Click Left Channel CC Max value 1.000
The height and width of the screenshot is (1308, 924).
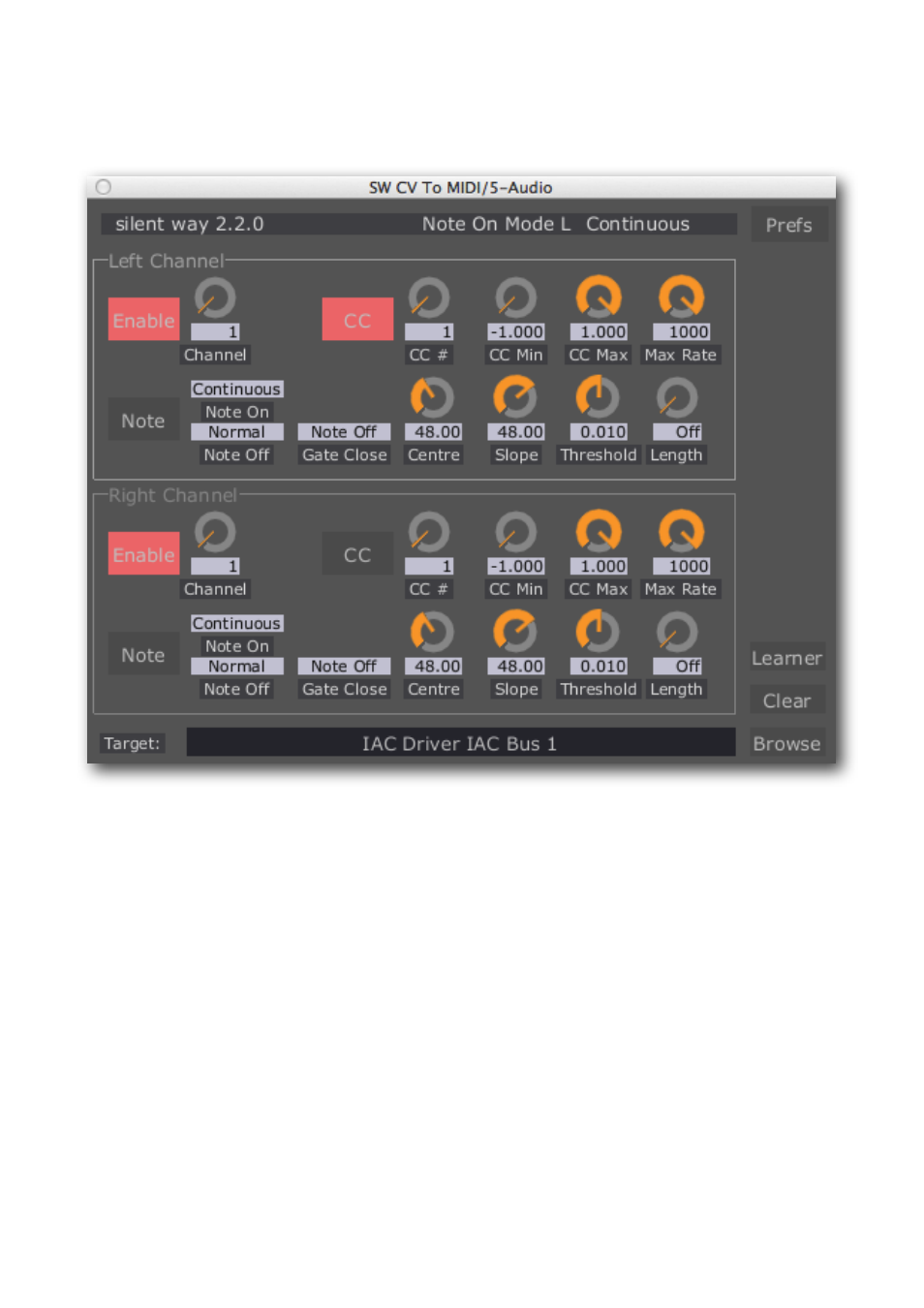tap(599, 331)
